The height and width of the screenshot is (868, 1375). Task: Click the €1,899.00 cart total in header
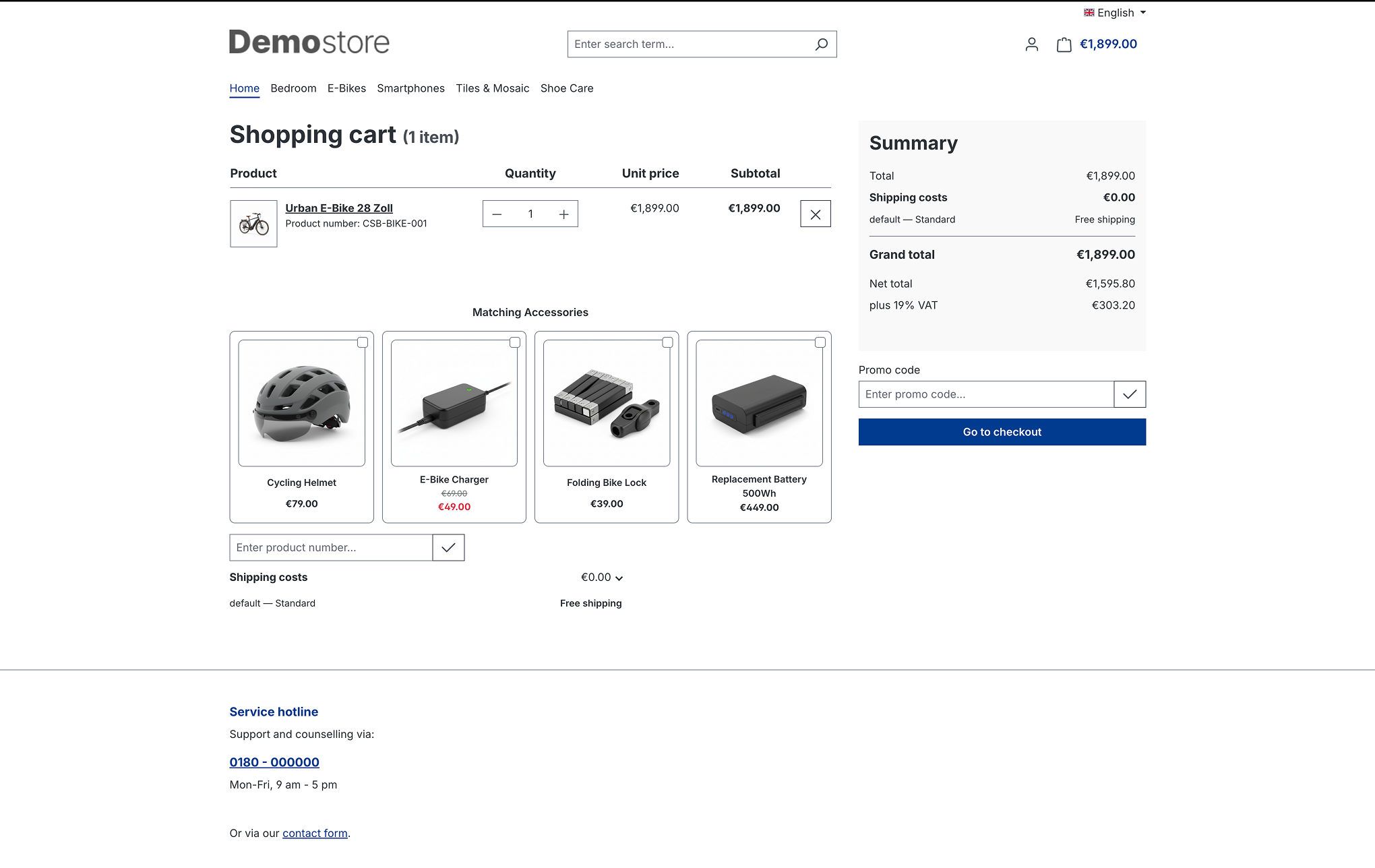tap(1108, 44)
